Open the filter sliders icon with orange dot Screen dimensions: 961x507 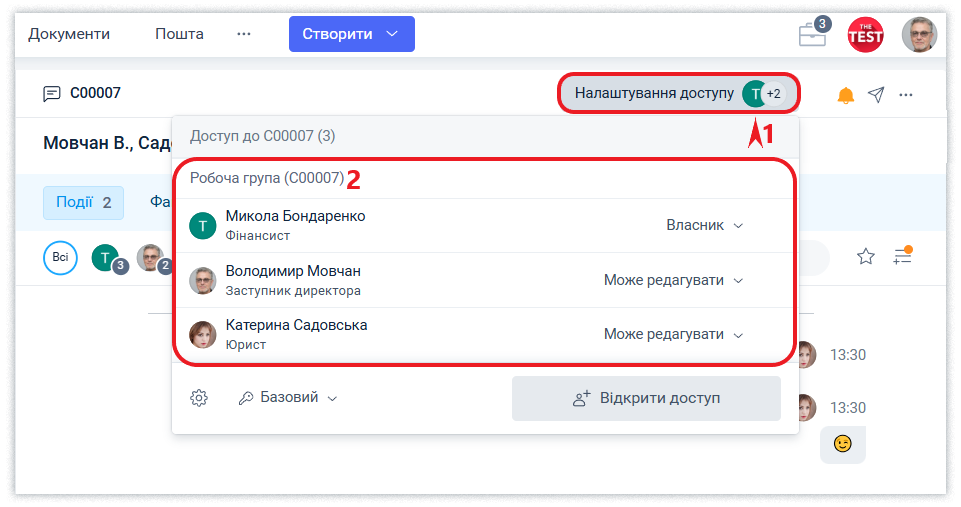point(902,256)
